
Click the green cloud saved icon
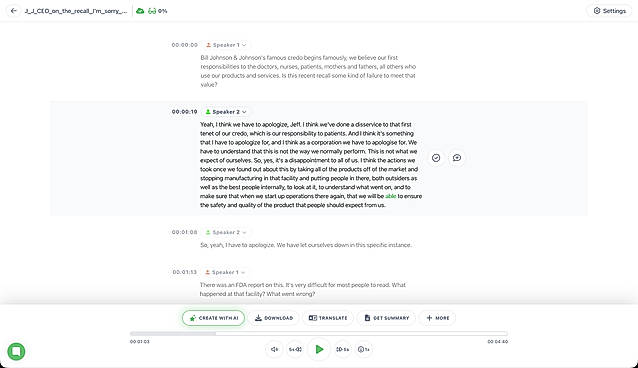click(x=140, y=11)
